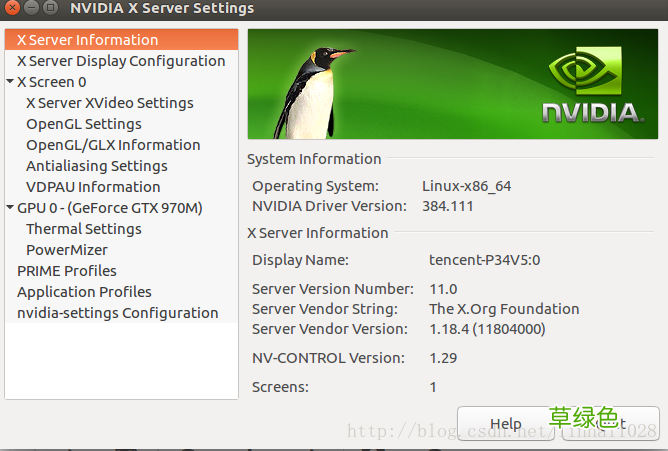Viewport: 668px width, 451px height.
Task: Open X Server XVideo Settings
Action: 110,103
